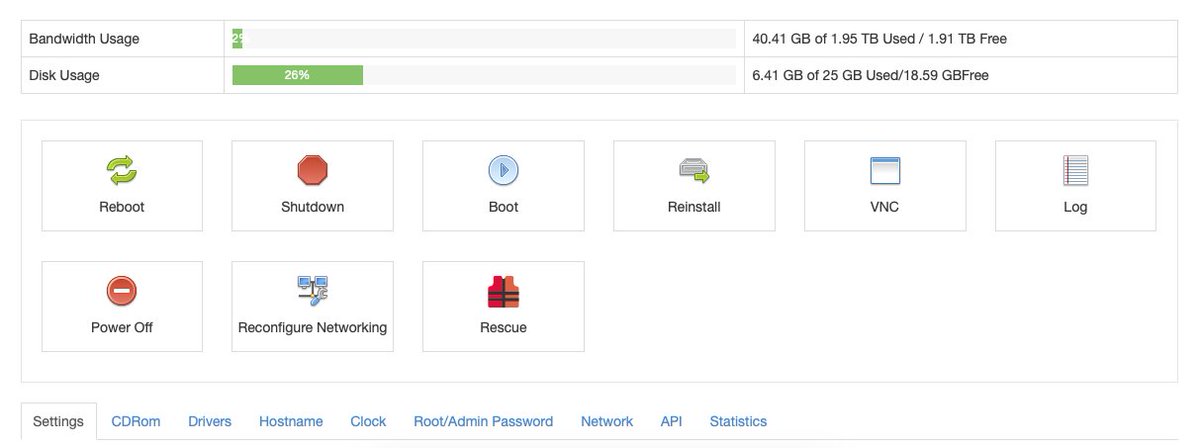
Task: Click the Reinstall drive icon
Action: click(x=694, y=171)
